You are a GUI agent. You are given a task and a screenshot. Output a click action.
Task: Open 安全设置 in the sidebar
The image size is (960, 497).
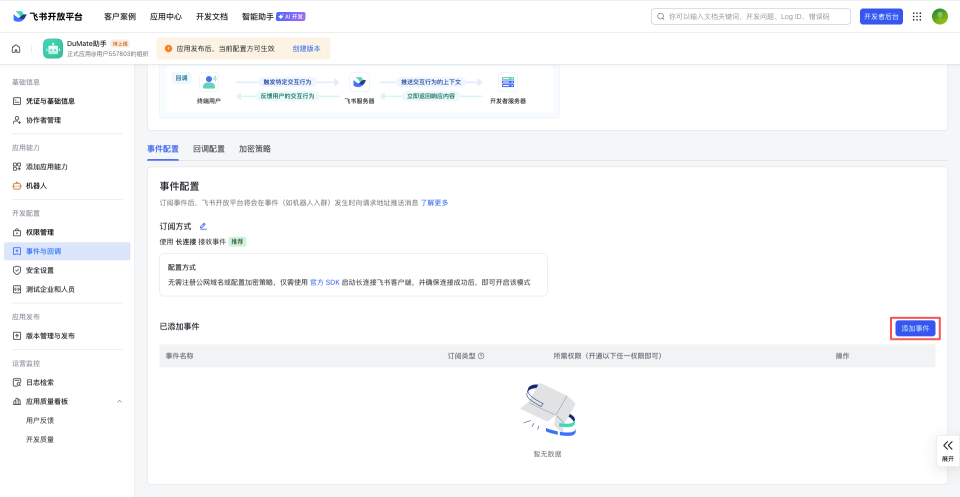40,270
